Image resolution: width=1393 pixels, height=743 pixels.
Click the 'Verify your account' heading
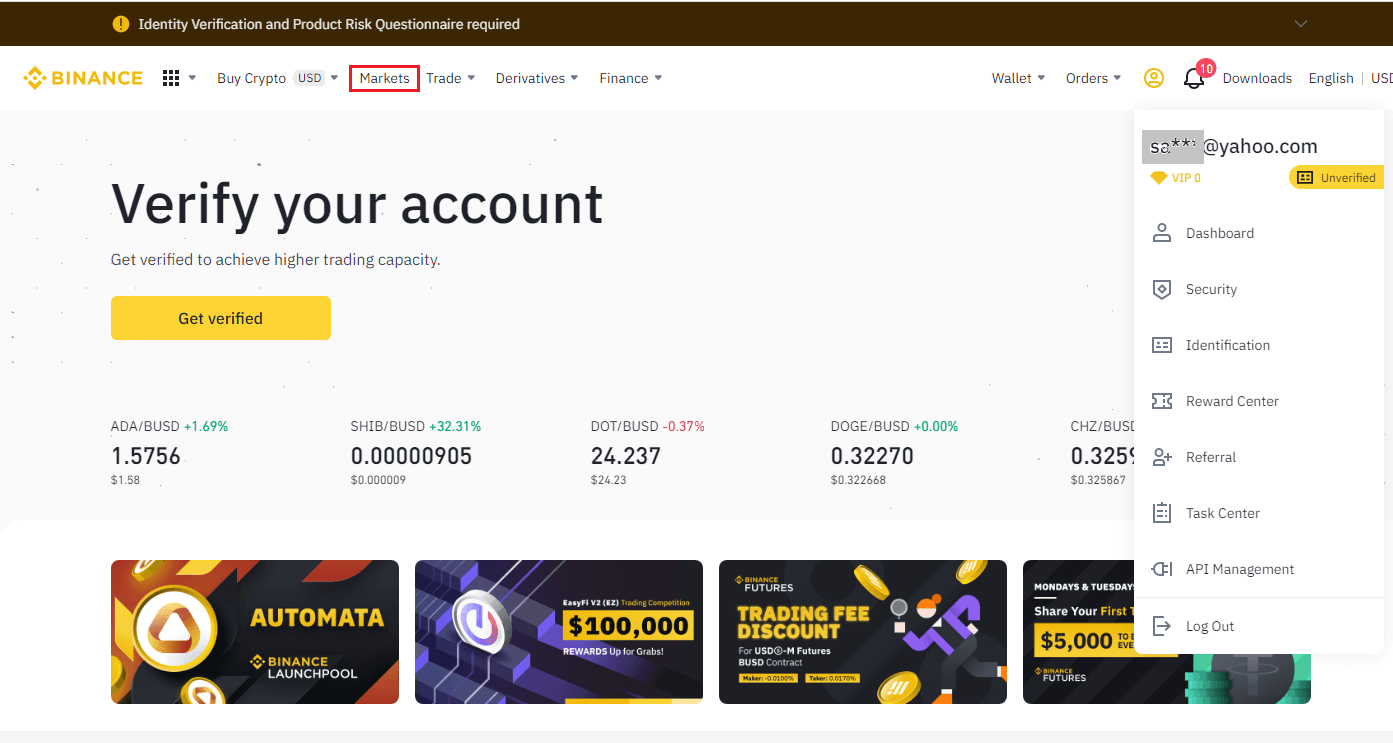(357, 204)
